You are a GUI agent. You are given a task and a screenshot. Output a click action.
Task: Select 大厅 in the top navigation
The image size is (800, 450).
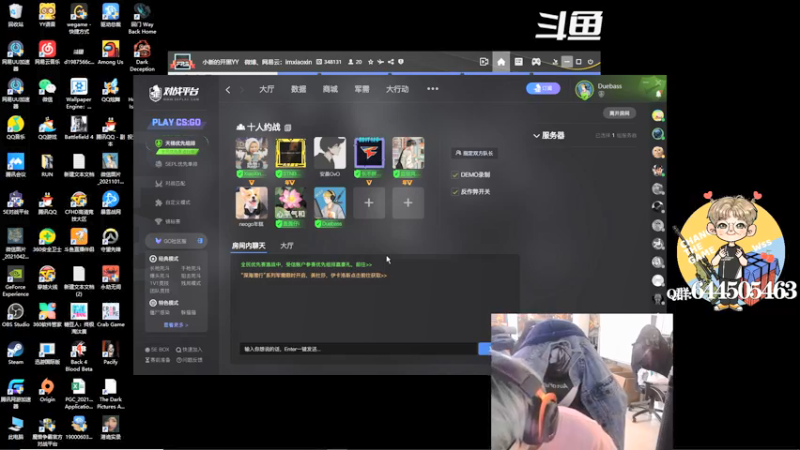coord(267,89)
